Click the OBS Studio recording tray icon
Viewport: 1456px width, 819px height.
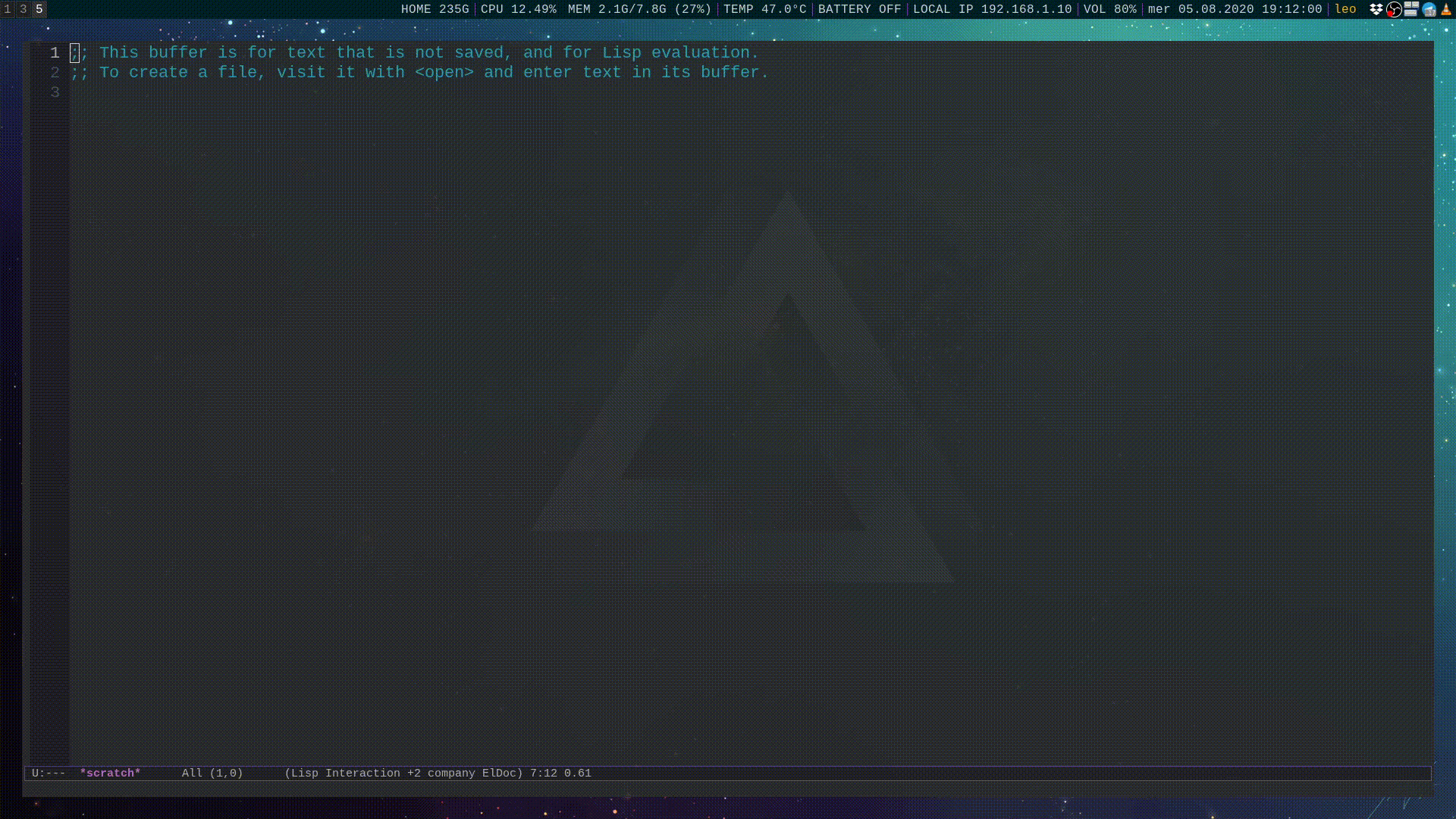[1394, 9]
